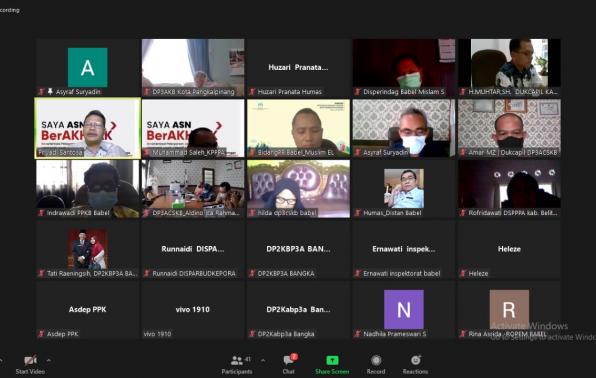Select the DP3ACSKB_Aldino meeting room video

point(193,189)
